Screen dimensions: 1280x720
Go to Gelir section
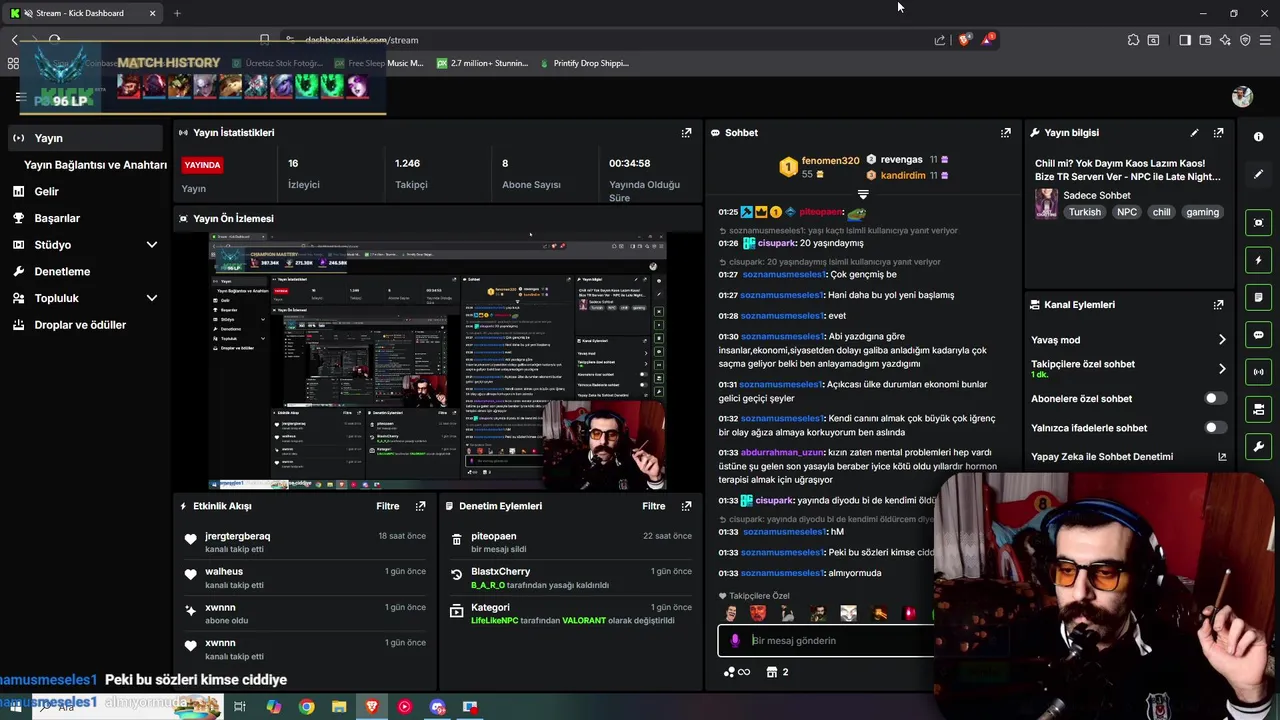coord(46,191)
